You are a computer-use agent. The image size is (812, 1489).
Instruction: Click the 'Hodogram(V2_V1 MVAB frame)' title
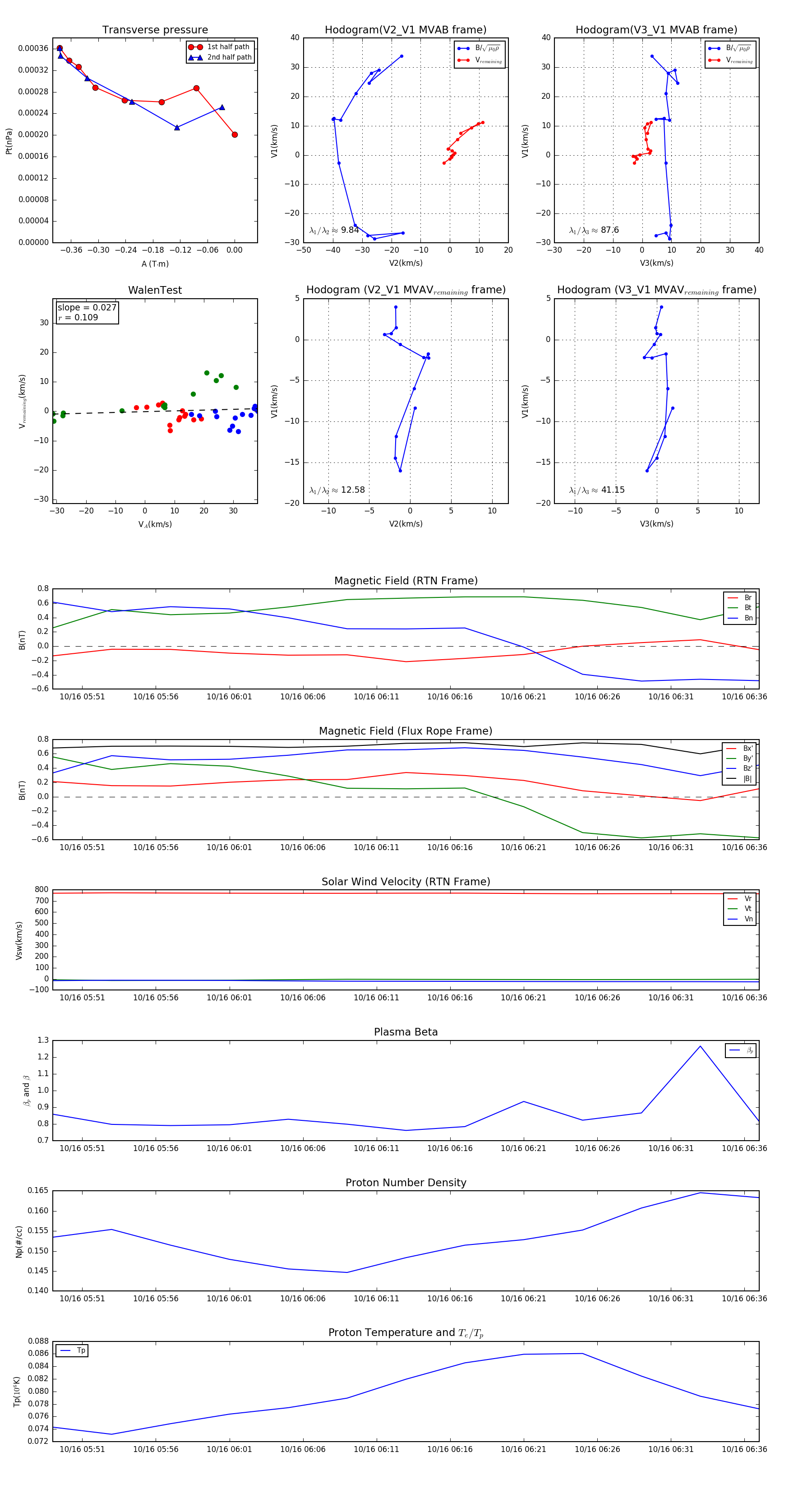(x=406, y=30)
